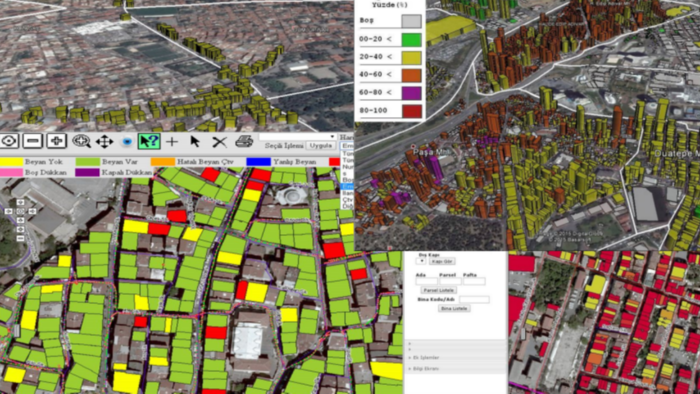700x394 pixels.
Task: Click the yellow 20-40 legend swatch
Action: click(411, 57)
